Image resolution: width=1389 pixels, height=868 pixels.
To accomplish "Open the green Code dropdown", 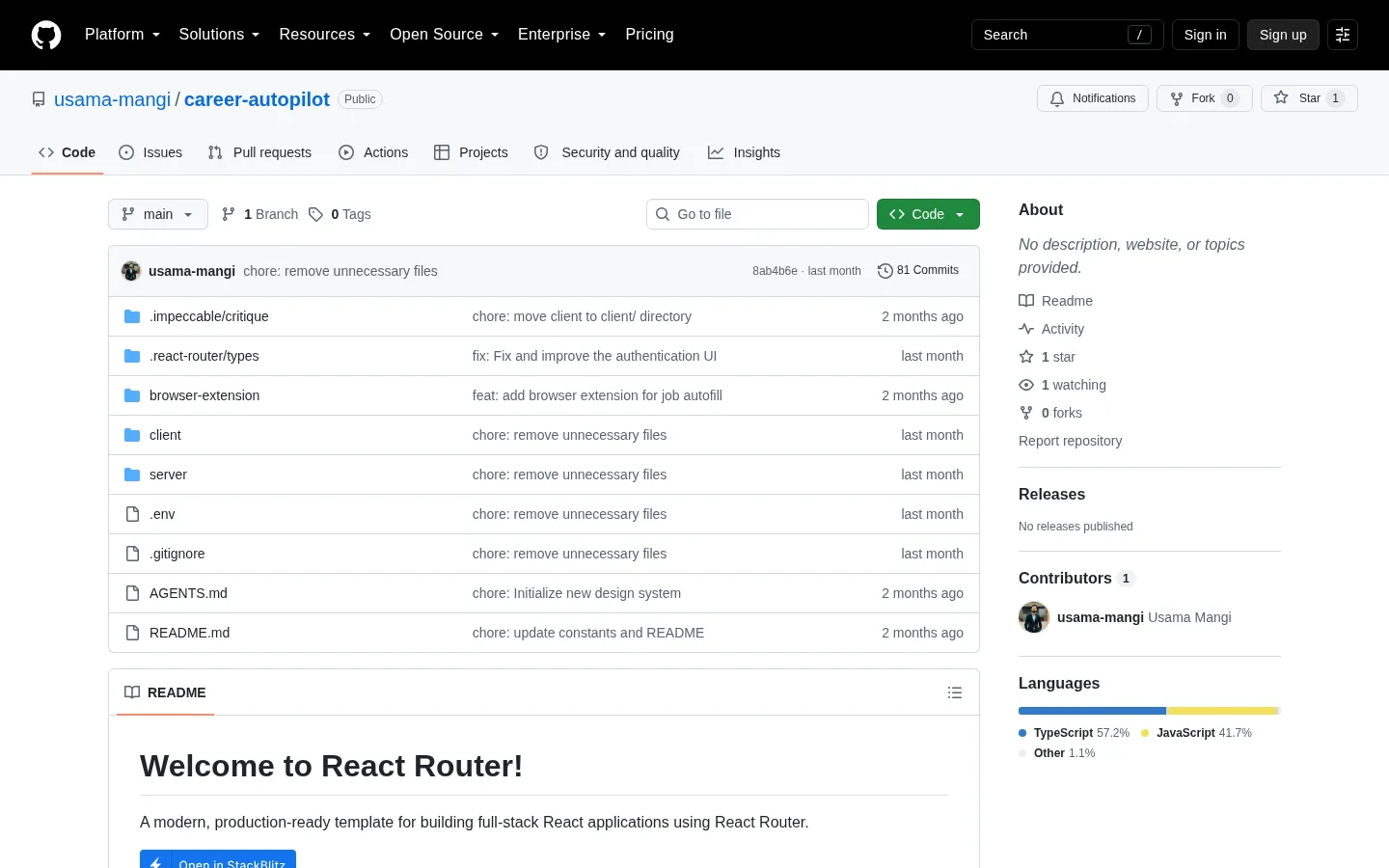I will click(x=928, y=214).
